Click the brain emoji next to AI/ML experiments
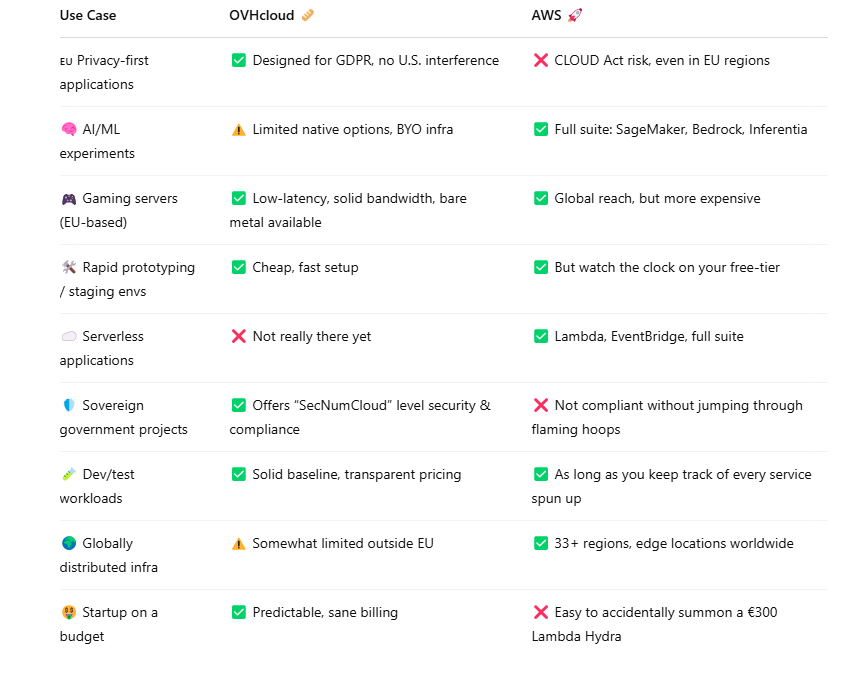The width and height of the screenshot is (863, 686). pos(69,129)
